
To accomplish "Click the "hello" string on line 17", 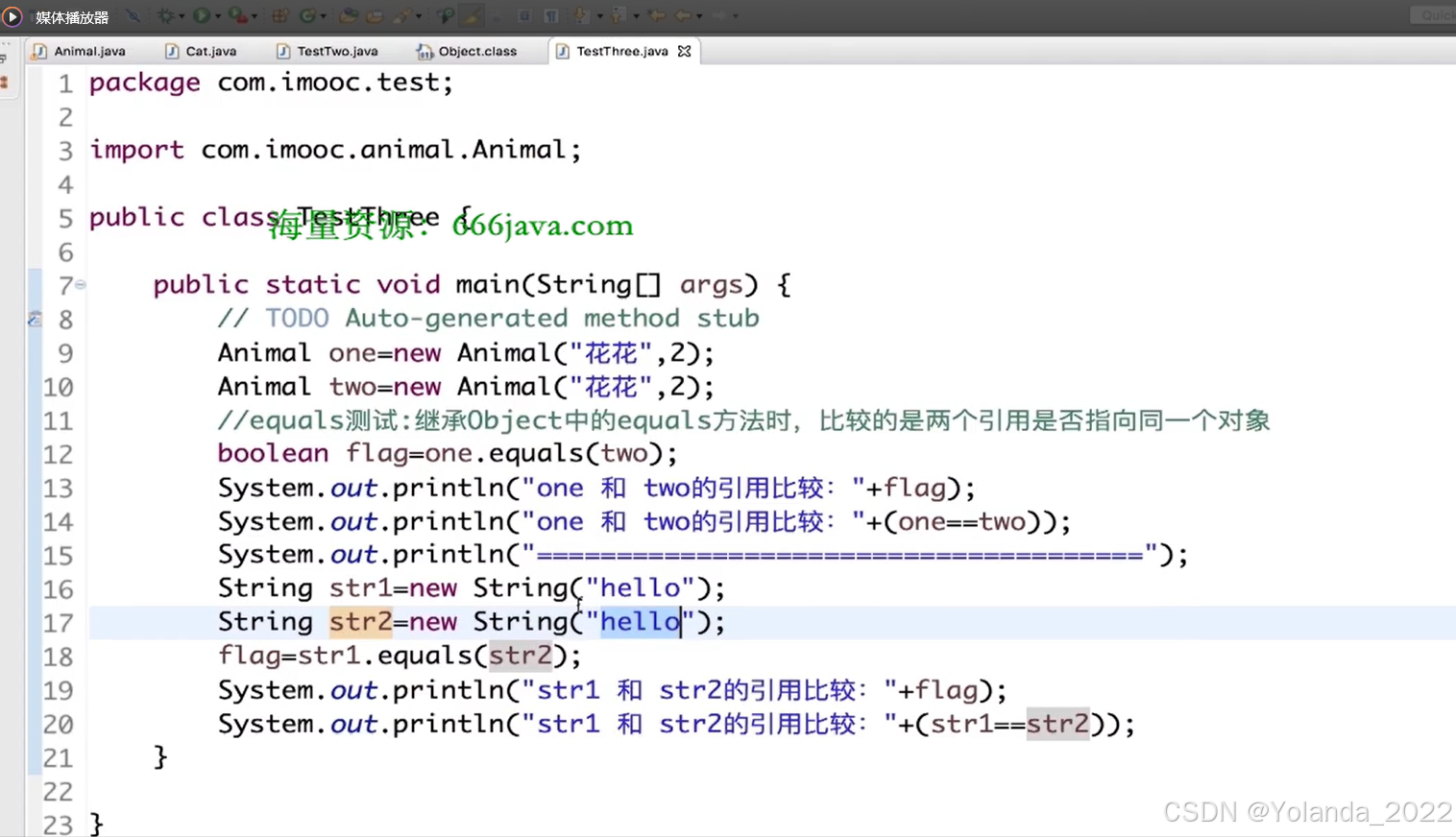I will (x=641, y=622).
